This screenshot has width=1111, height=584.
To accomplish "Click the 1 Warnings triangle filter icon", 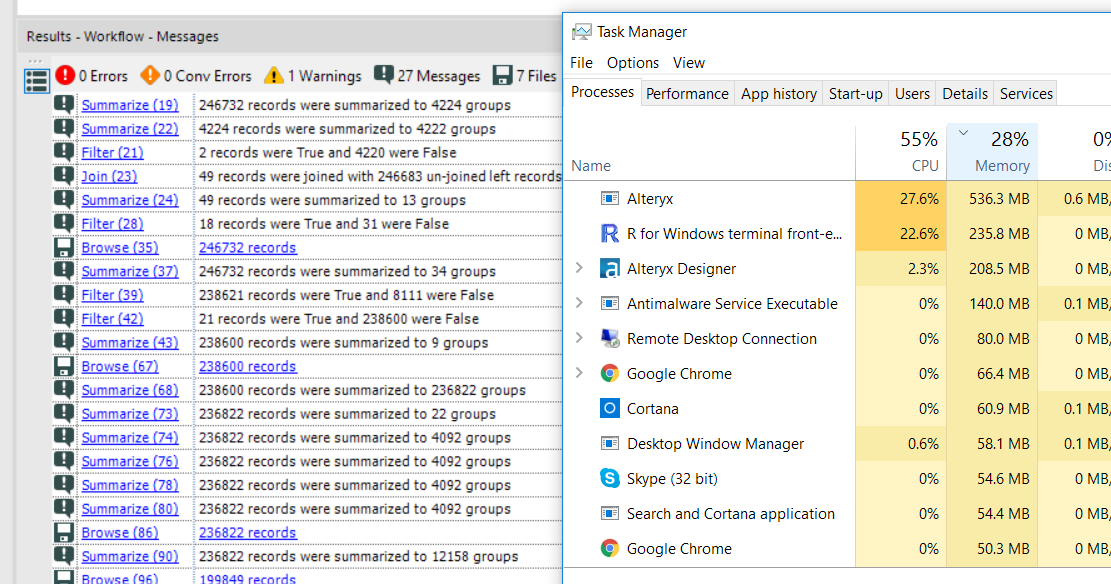I will click(x=273, y=74).
